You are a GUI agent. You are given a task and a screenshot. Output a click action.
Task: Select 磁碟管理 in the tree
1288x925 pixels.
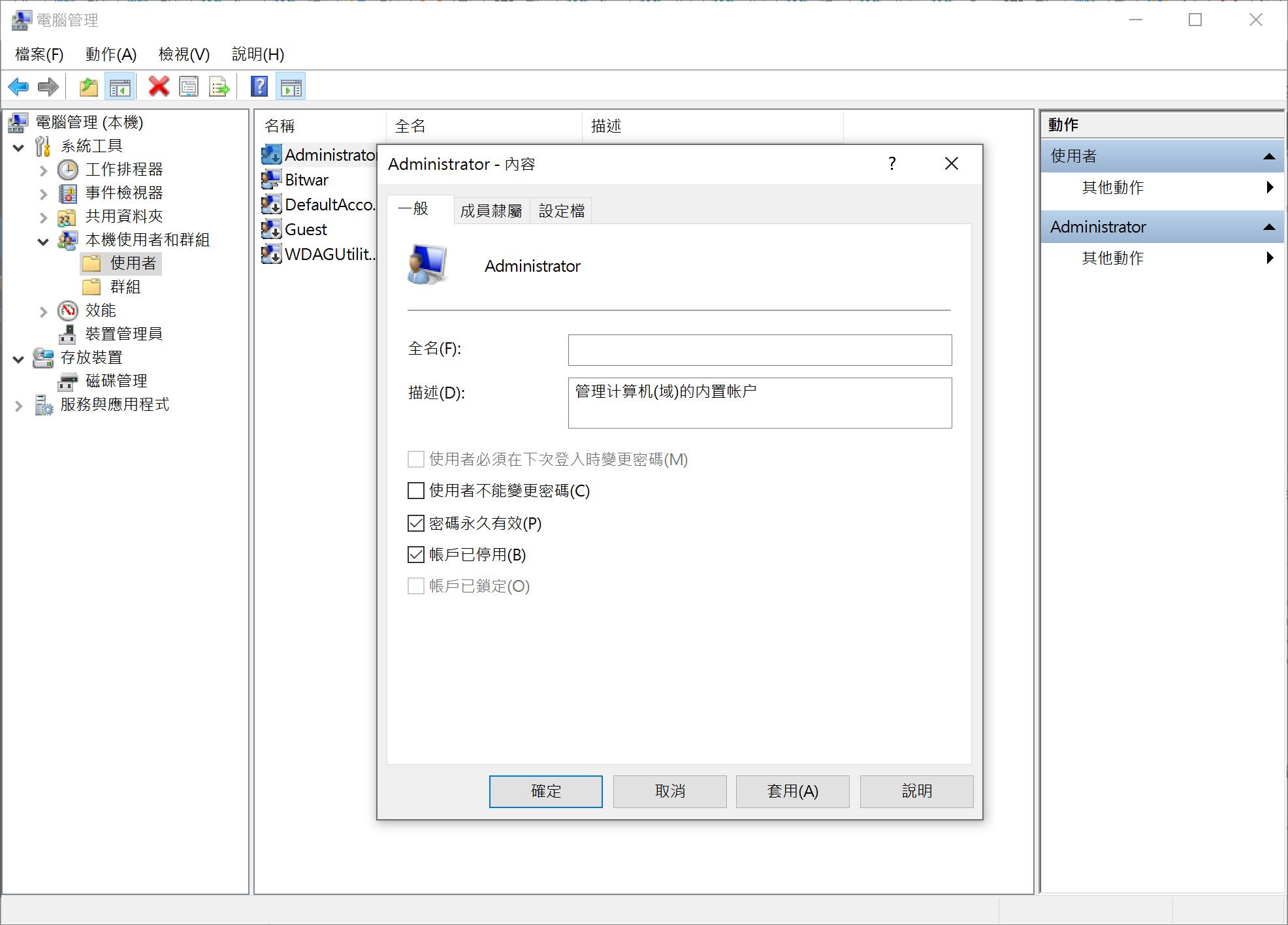(x=116, y=381)
